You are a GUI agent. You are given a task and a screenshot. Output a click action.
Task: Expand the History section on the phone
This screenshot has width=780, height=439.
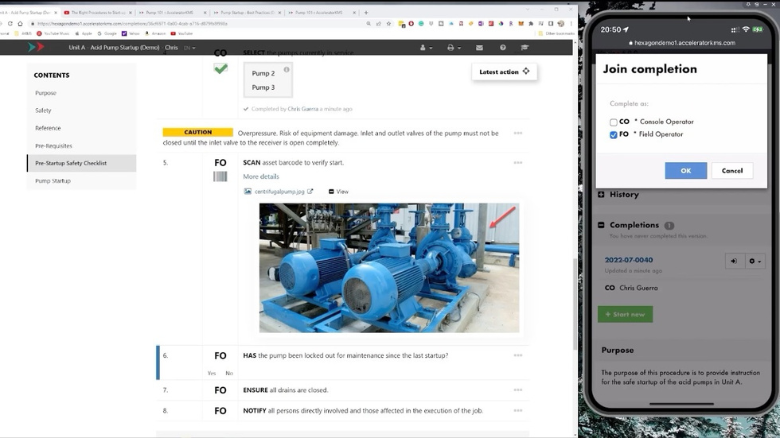click(601, 194)
